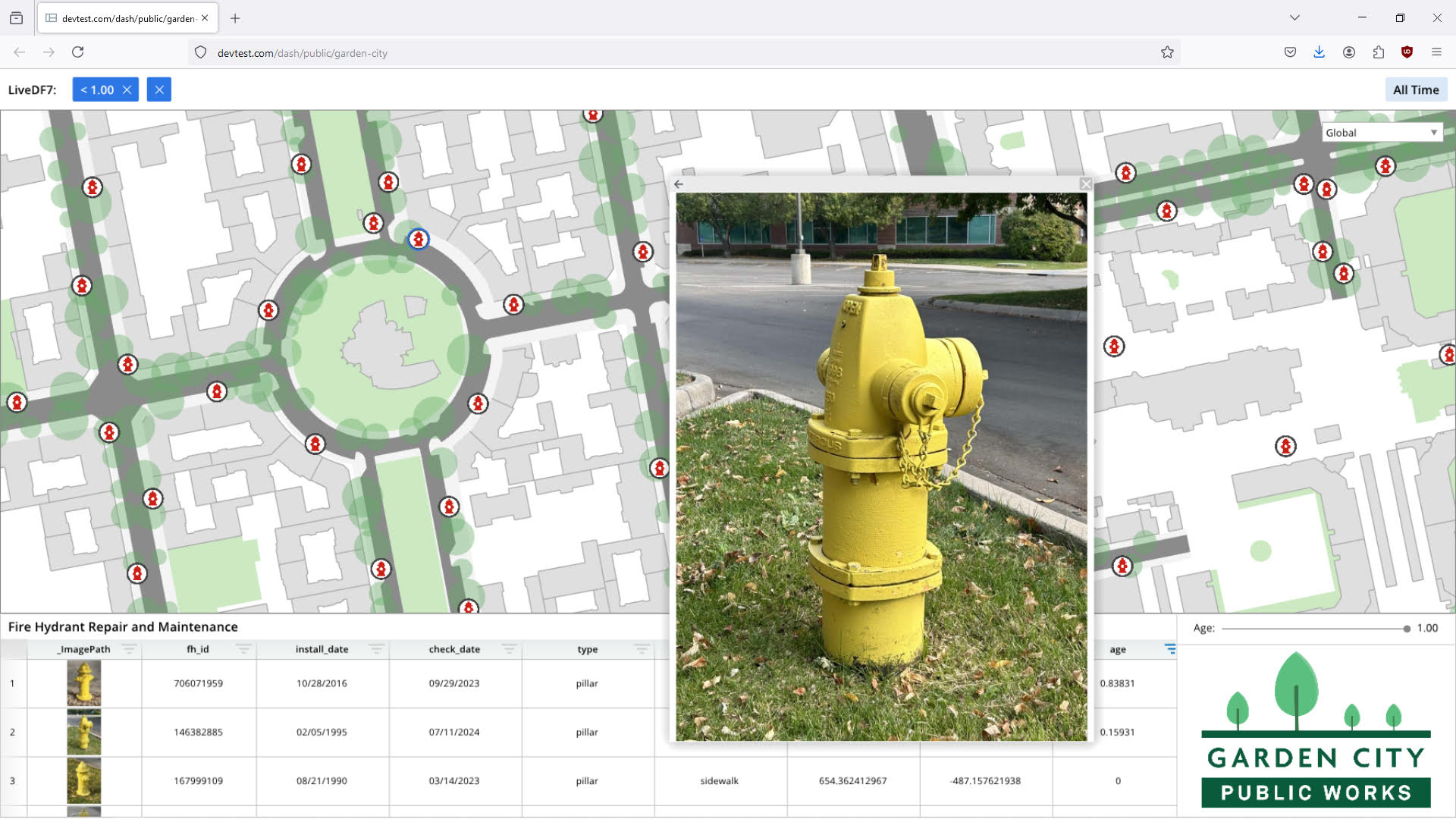
Task: Open the Firefox application menu
Action: pos(1437,52)
